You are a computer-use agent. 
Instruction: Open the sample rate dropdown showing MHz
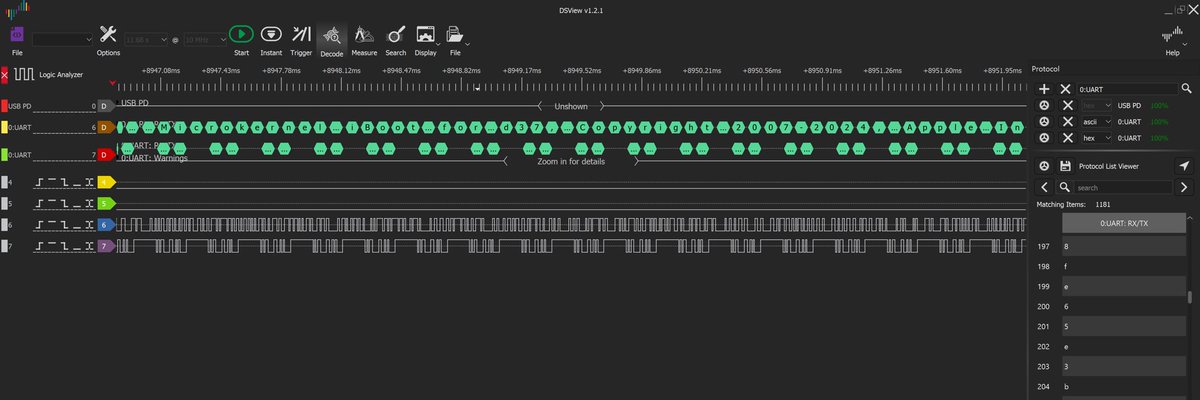point(204,39)
